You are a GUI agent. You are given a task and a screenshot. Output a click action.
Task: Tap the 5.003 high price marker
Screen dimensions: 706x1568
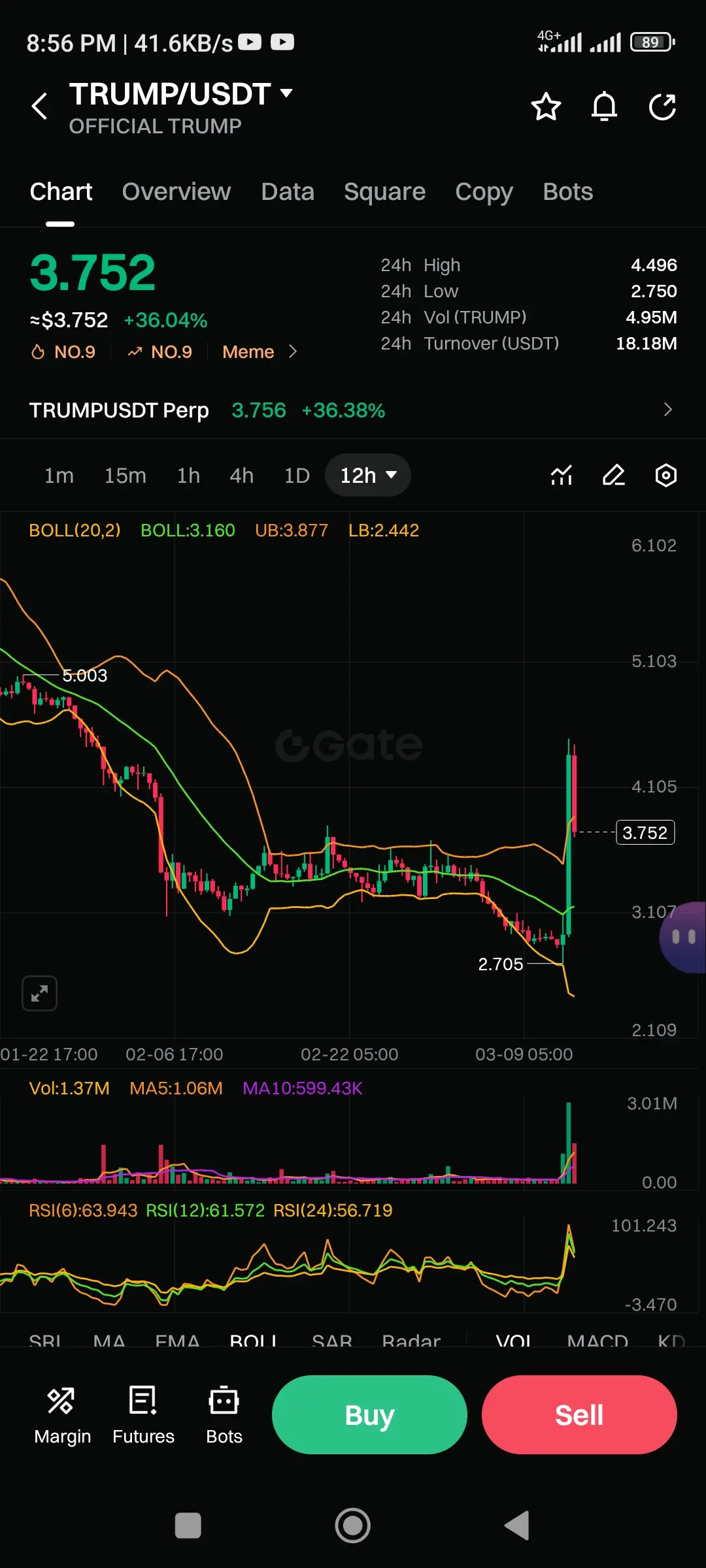coord(84,675)
